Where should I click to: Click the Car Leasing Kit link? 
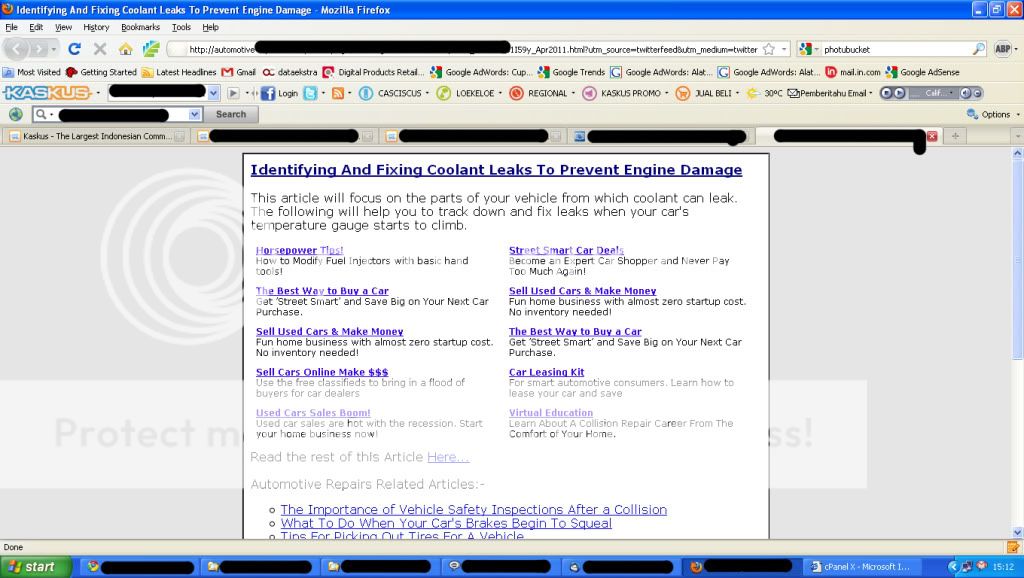click(x=547, y=372)
